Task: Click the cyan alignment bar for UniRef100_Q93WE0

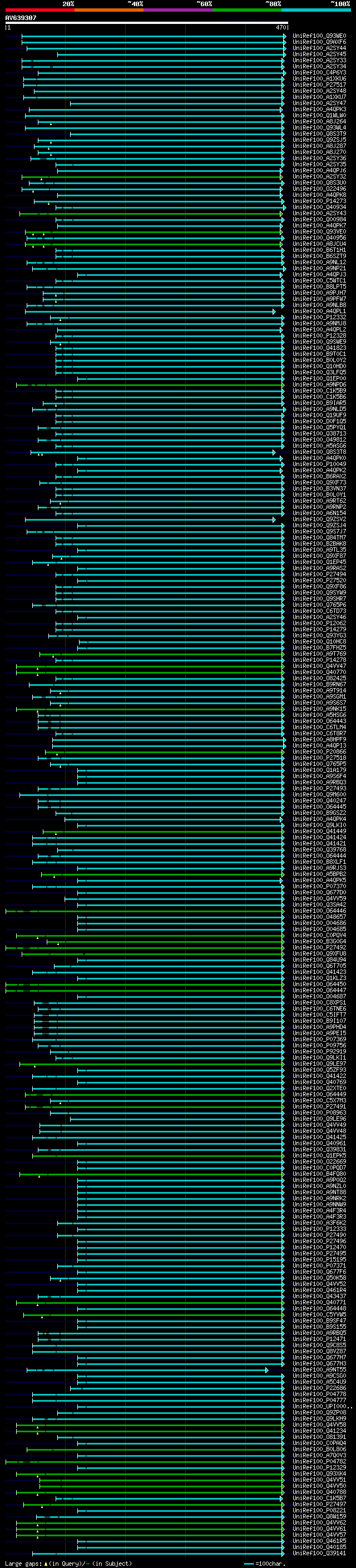Action: tap(154, 36)
